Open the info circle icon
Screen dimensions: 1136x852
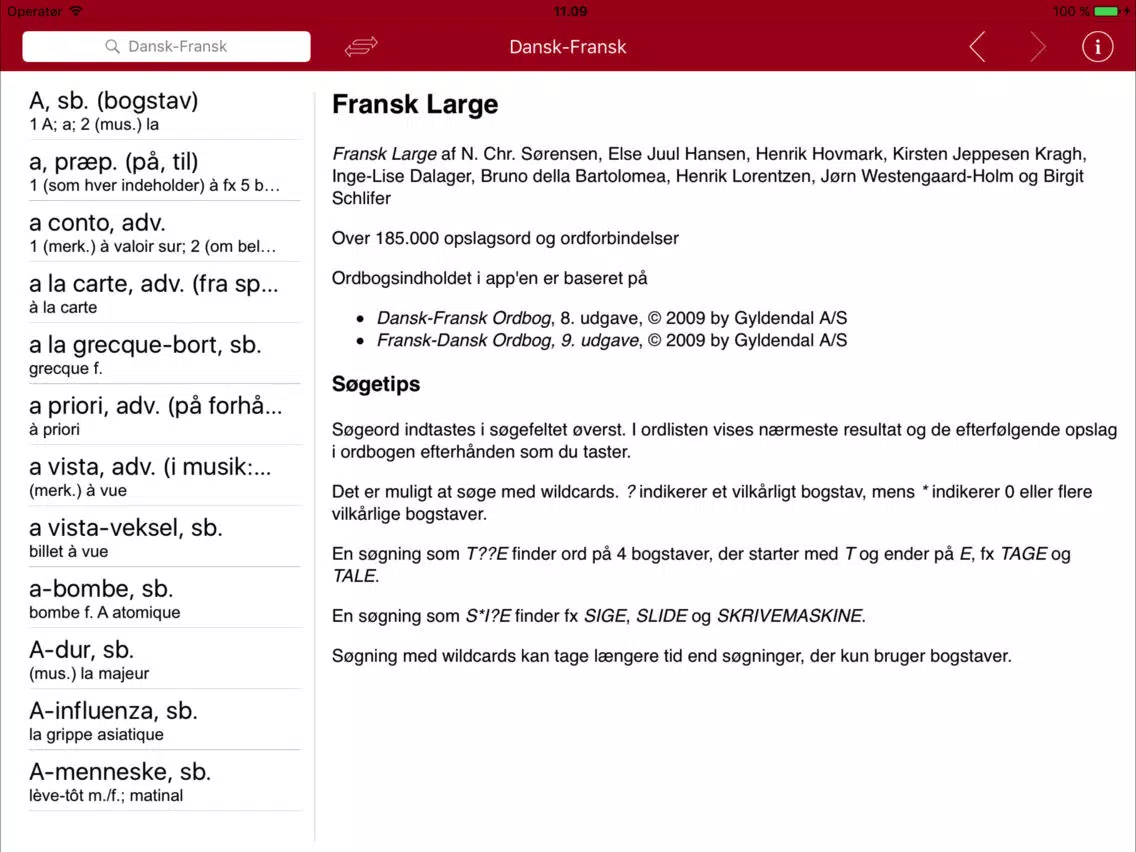(x=1097, y=47)
